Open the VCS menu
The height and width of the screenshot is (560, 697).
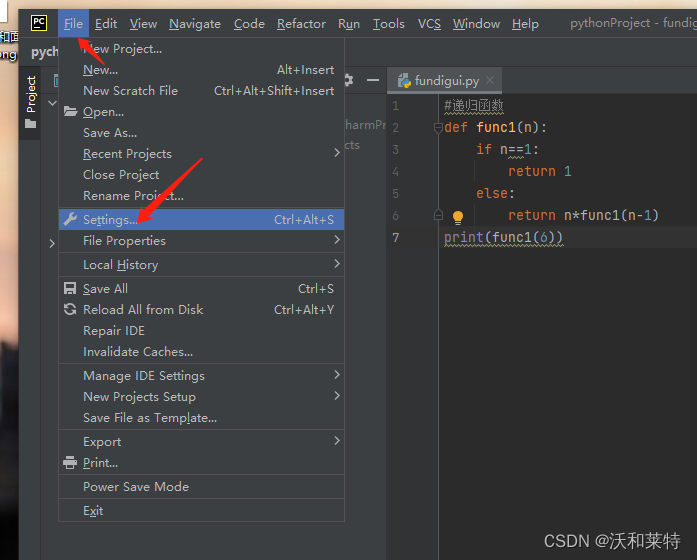(429, 24)
